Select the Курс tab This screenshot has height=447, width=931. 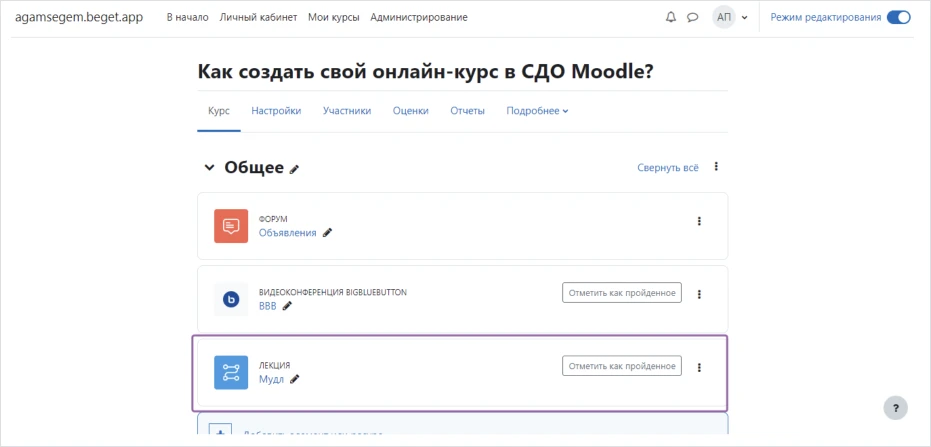219,111
